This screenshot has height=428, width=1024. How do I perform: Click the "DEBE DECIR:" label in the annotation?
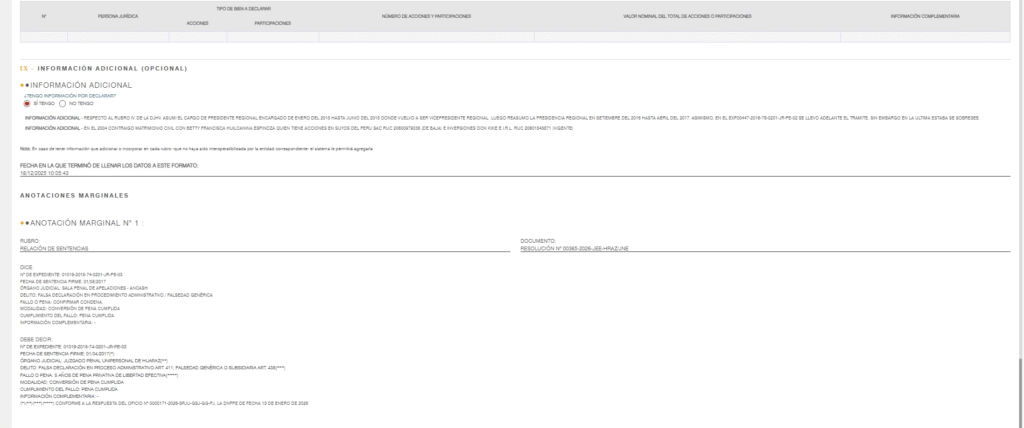click(33, 339)
